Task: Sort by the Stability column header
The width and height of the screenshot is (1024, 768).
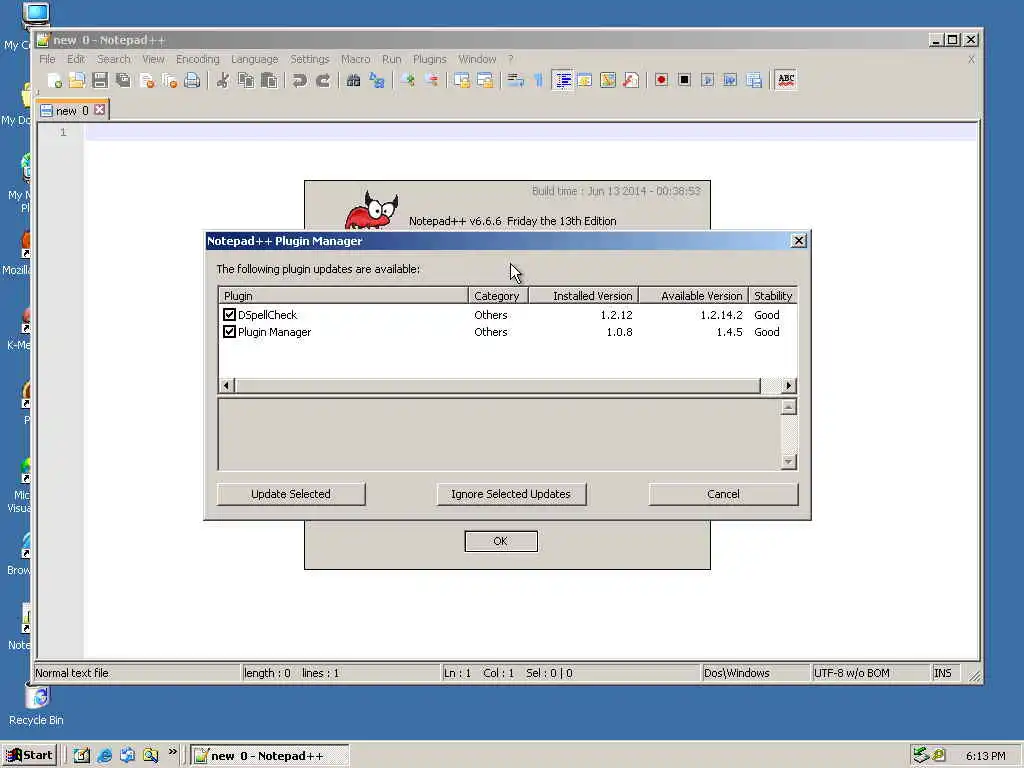Action: click(773, 296)
